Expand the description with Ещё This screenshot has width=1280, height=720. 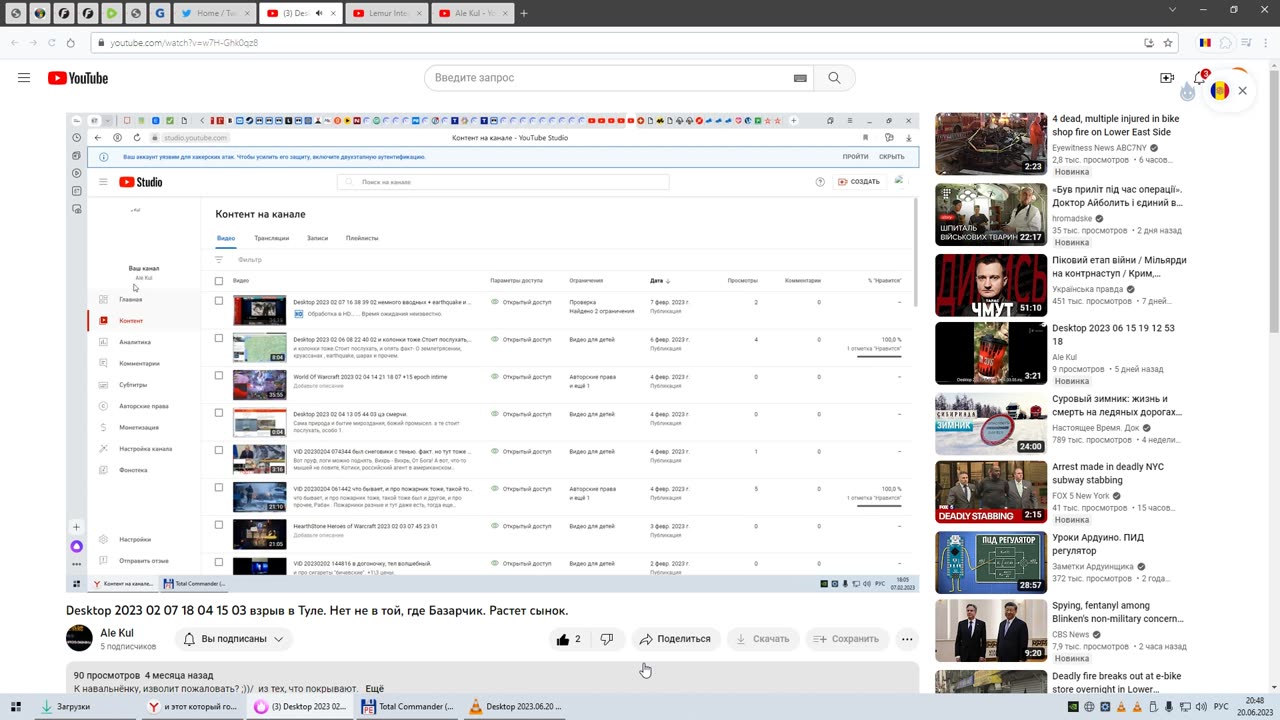(374, 689)
